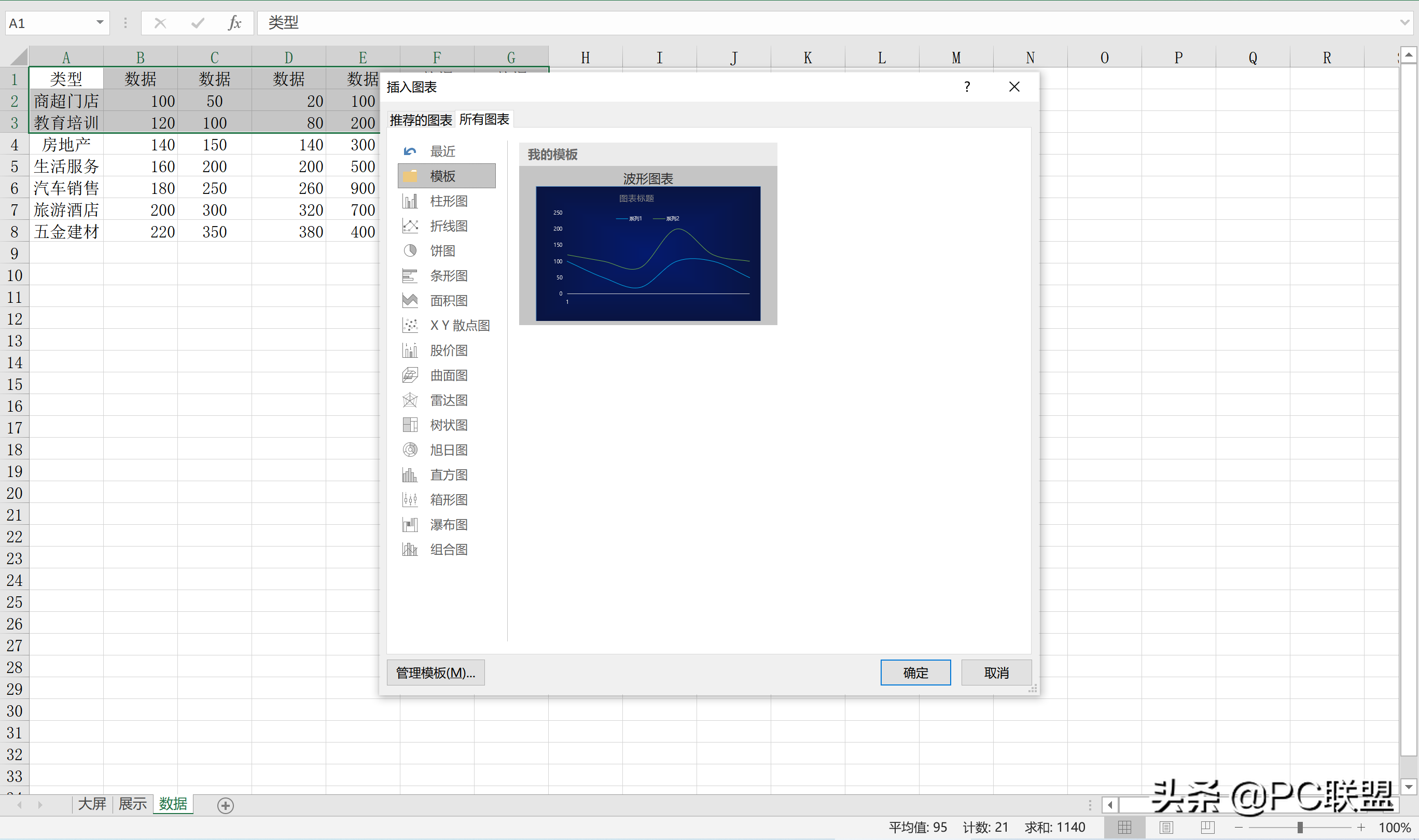Toggle Page Break Preview view
Screen dimensions: 1419x840
1207,827
